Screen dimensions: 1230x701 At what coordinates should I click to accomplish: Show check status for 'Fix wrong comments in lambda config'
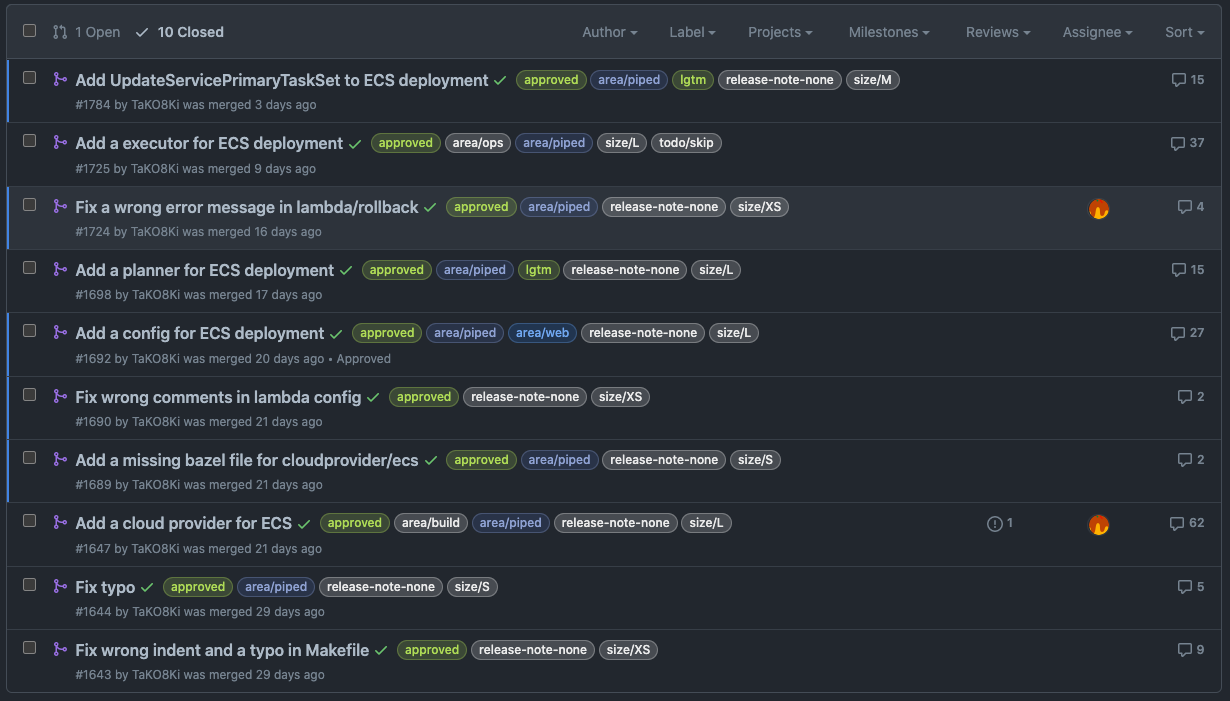point(373,398)
